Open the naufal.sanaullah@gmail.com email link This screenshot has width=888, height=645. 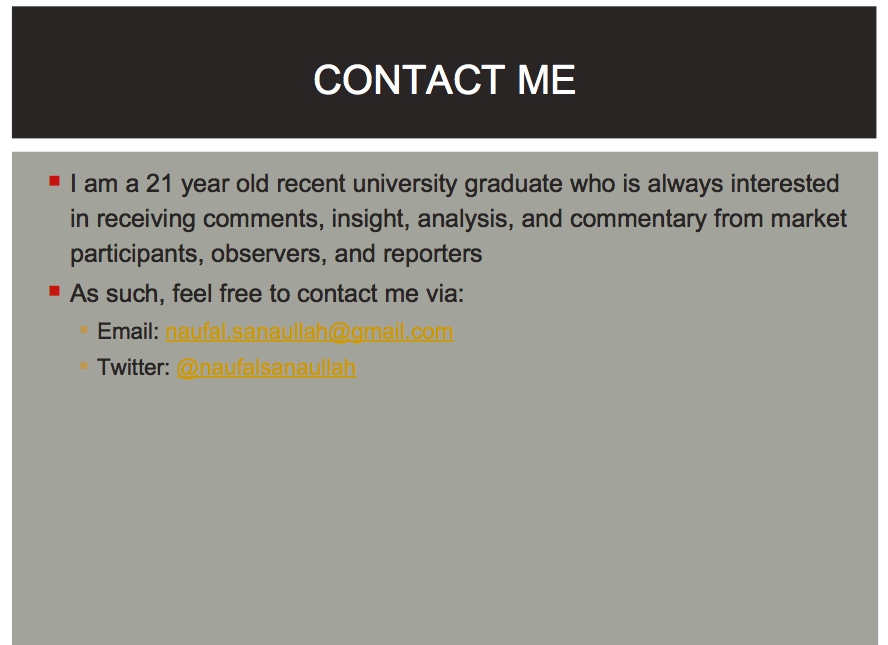pyautogui.click(x=309, y=332)
